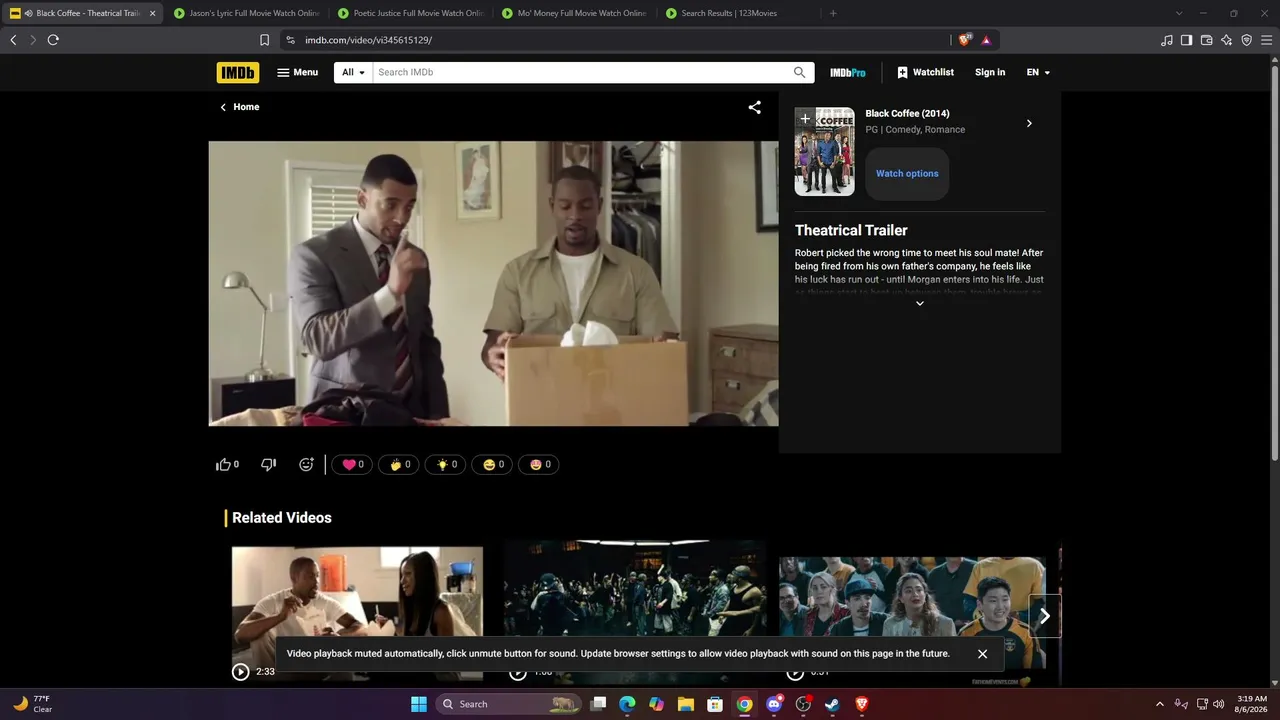Image resolution: width=1280 pixels, height=720 pixels.
Task: Open the Brave Wallet icon
Action: (1206, 40)
